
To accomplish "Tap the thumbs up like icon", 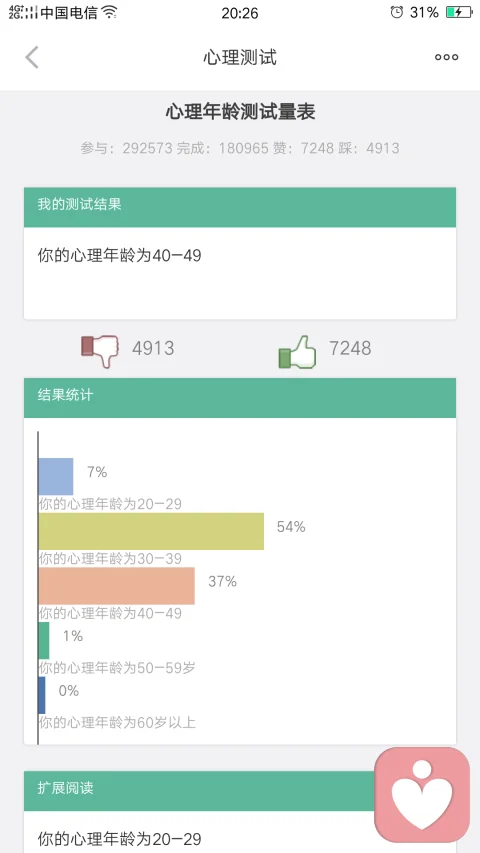I will 297,351.
